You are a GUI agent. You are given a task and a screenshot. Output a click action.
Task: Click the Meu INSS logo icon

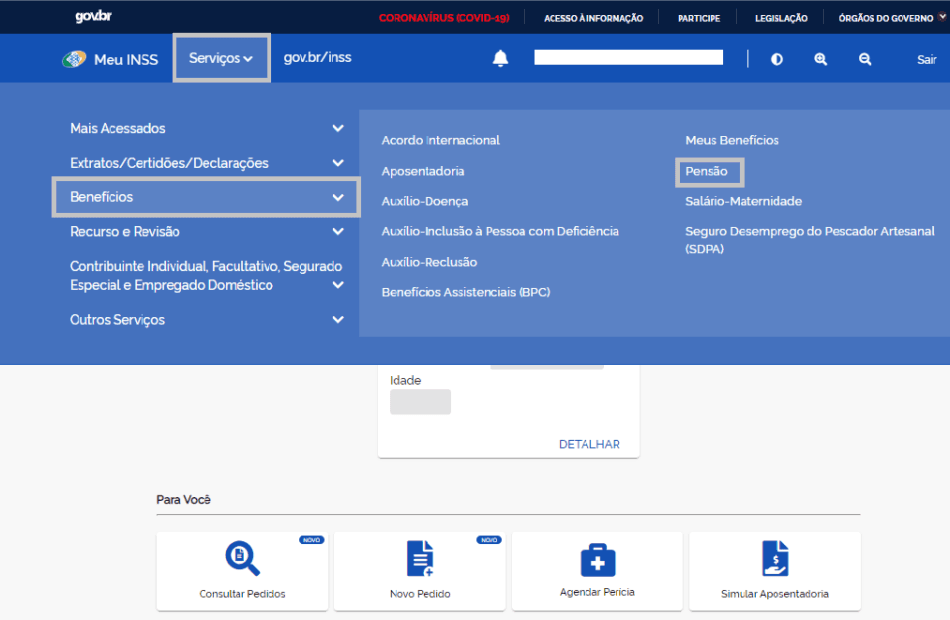(74, 59)
